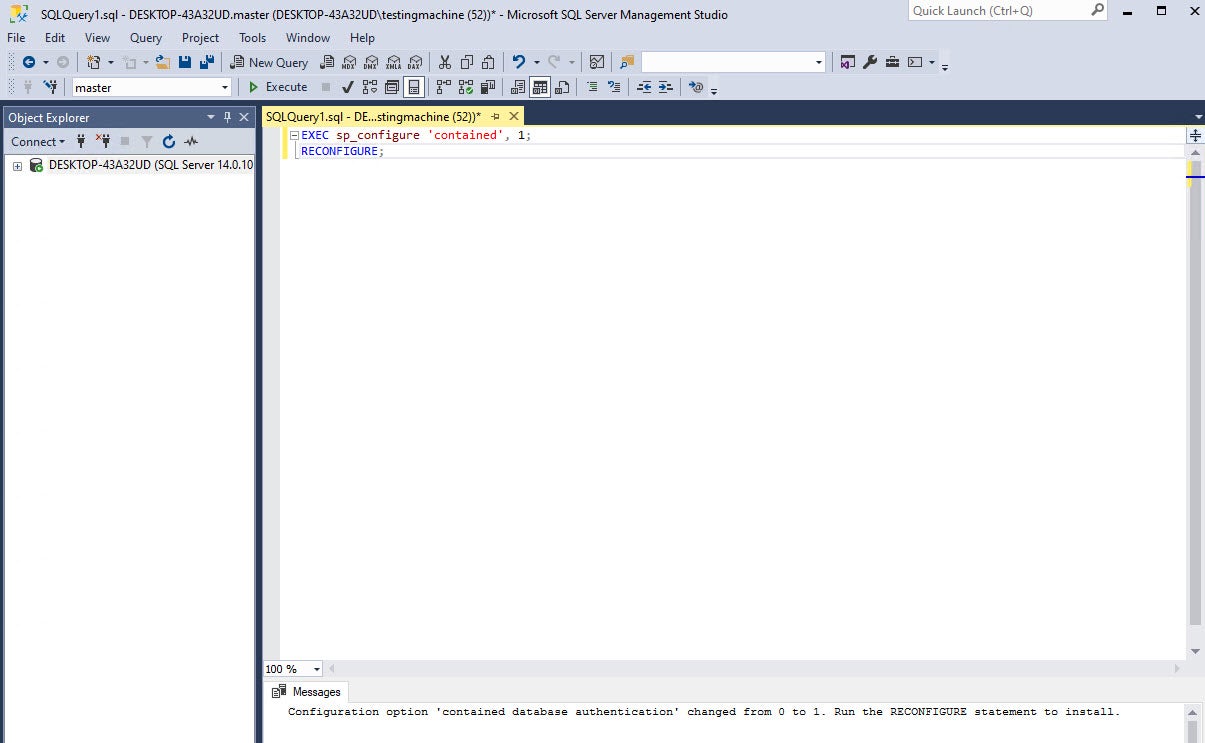Open the master database dropdown
The width and height of the screenshot is (1205, 743).
[x=225, y=88]
